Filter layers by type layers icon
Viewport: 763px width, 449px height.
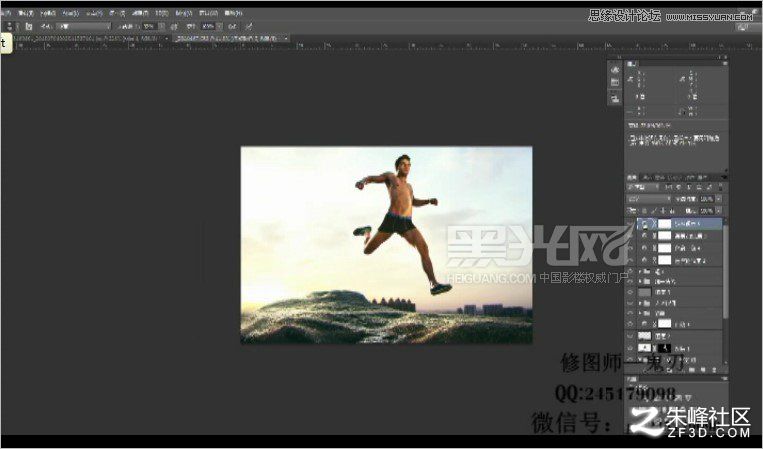click(x=689, y=187)
